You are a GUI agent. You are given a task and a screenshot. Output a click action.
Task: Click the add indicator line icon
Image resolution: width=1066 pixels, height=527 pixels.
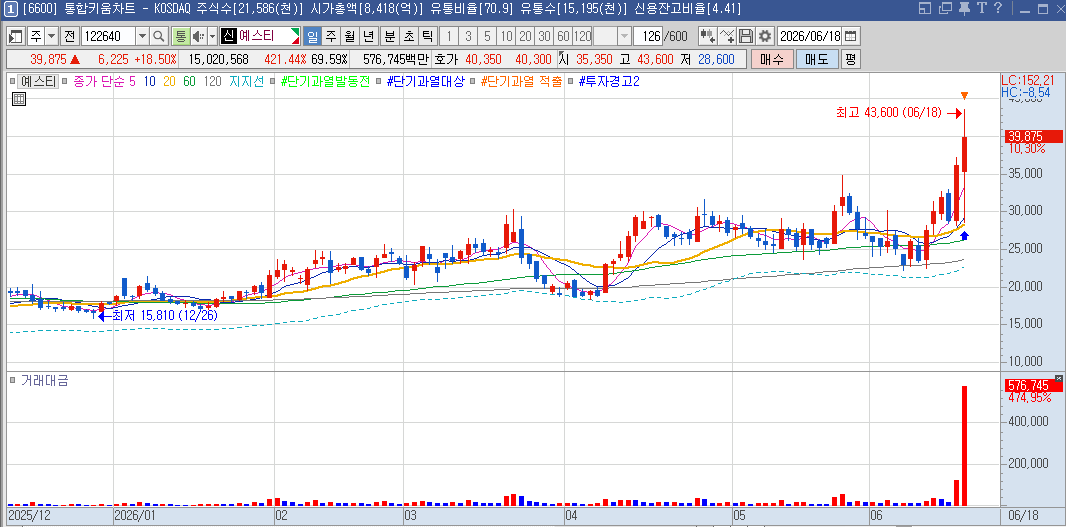coord(727,36)
